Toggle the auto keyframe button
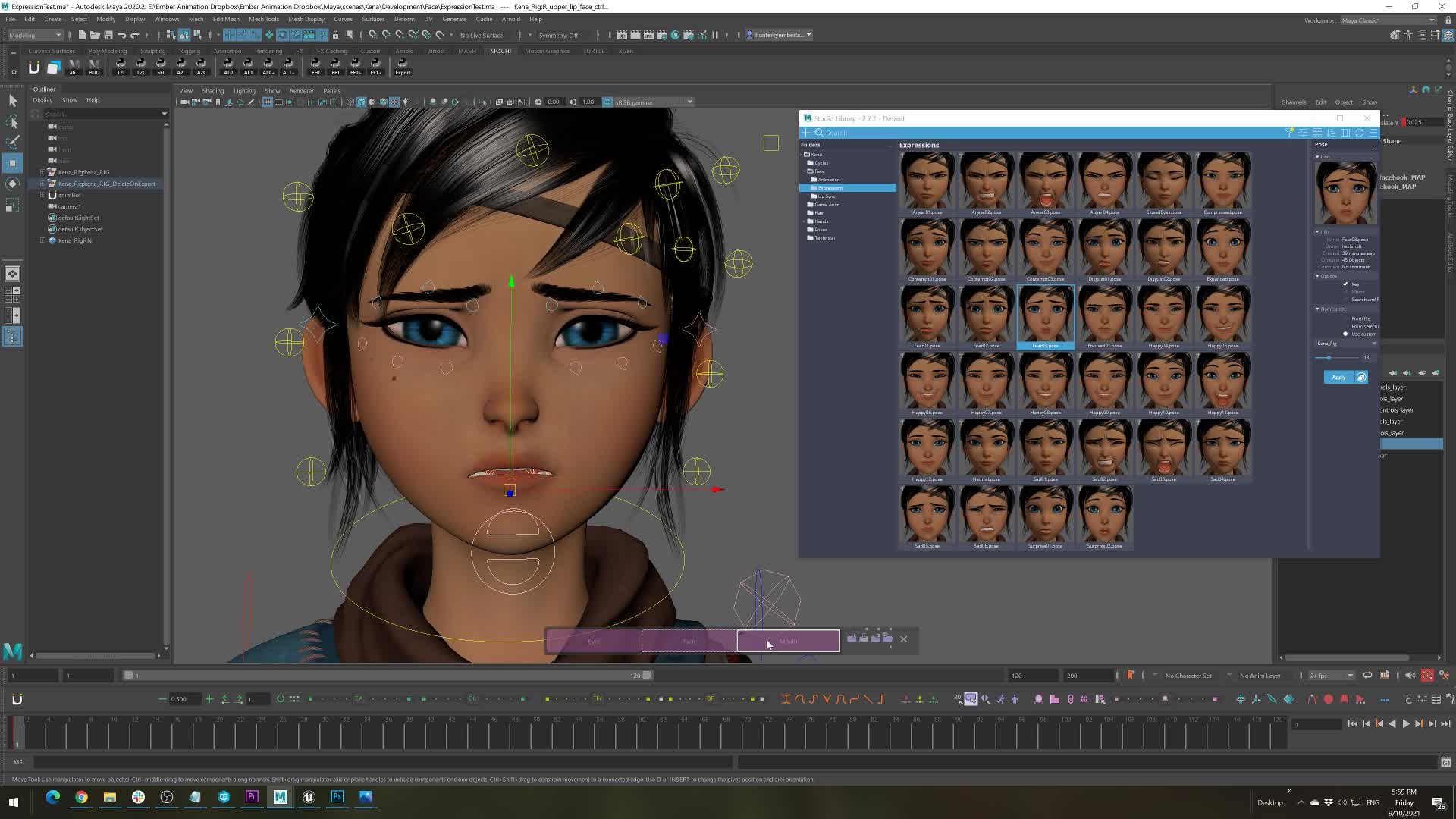Screen dimensions: 1456x819 click(x=1427, y=676)
